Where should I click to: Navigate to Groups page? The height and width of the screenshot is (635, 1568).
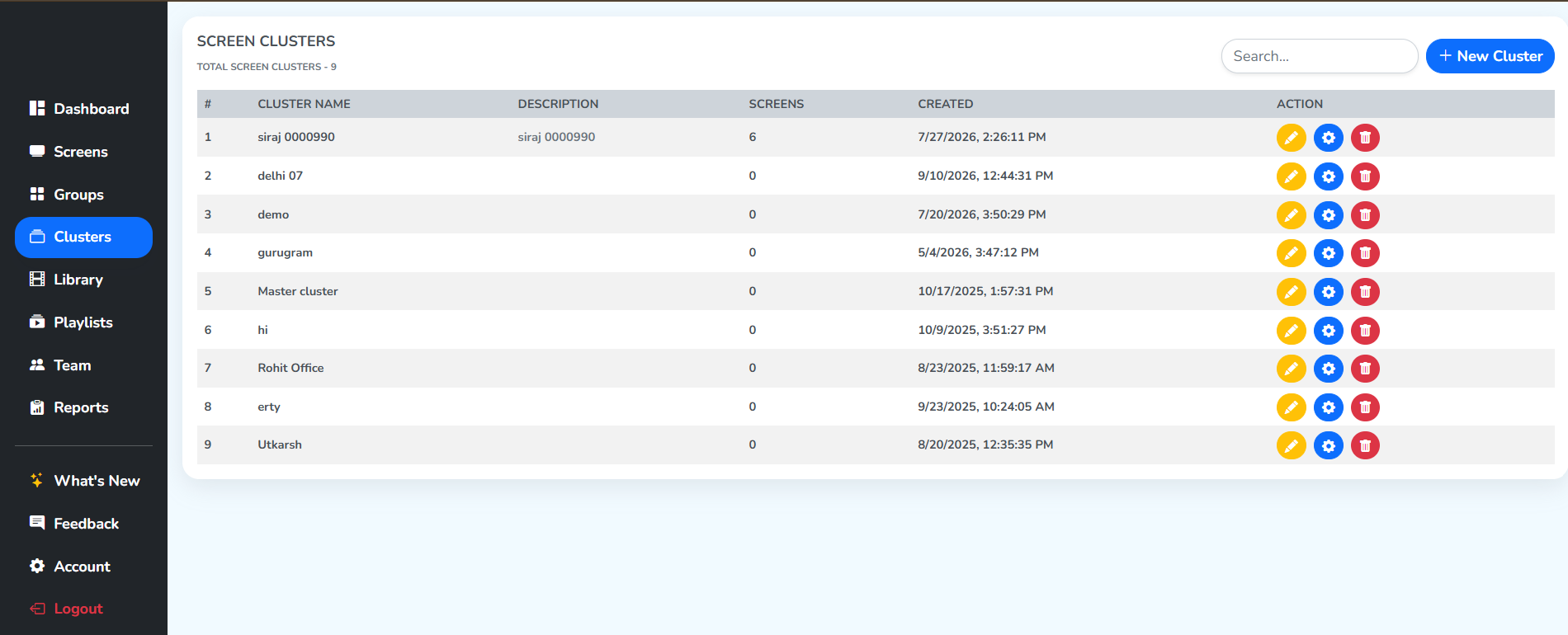pos(83,195)
